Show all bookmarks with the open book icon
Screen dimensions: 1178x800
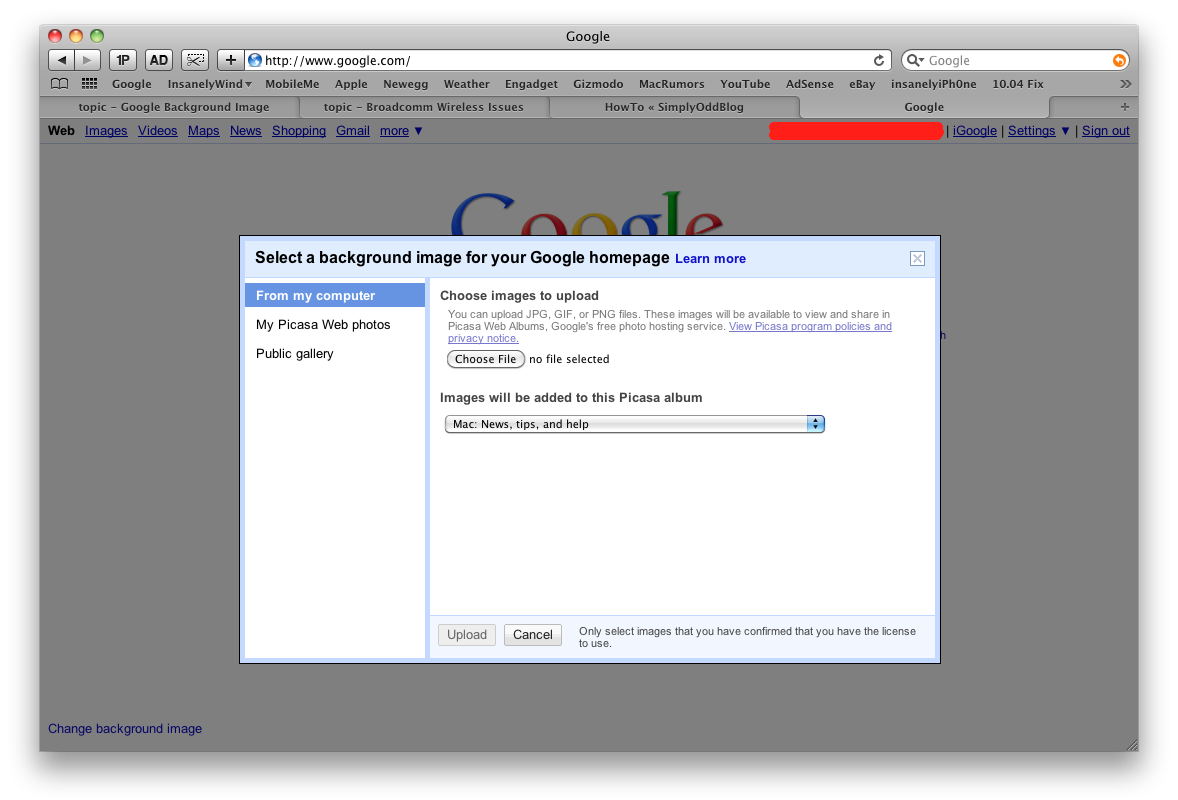pos(59,83)
